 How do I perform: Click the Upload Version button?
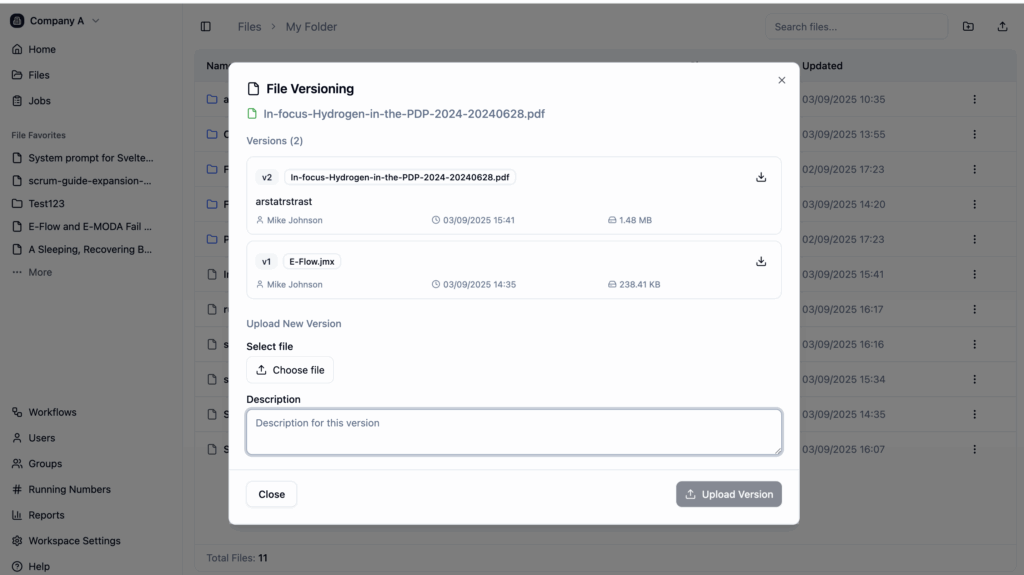pyautogui.click(x=729, y=494)
